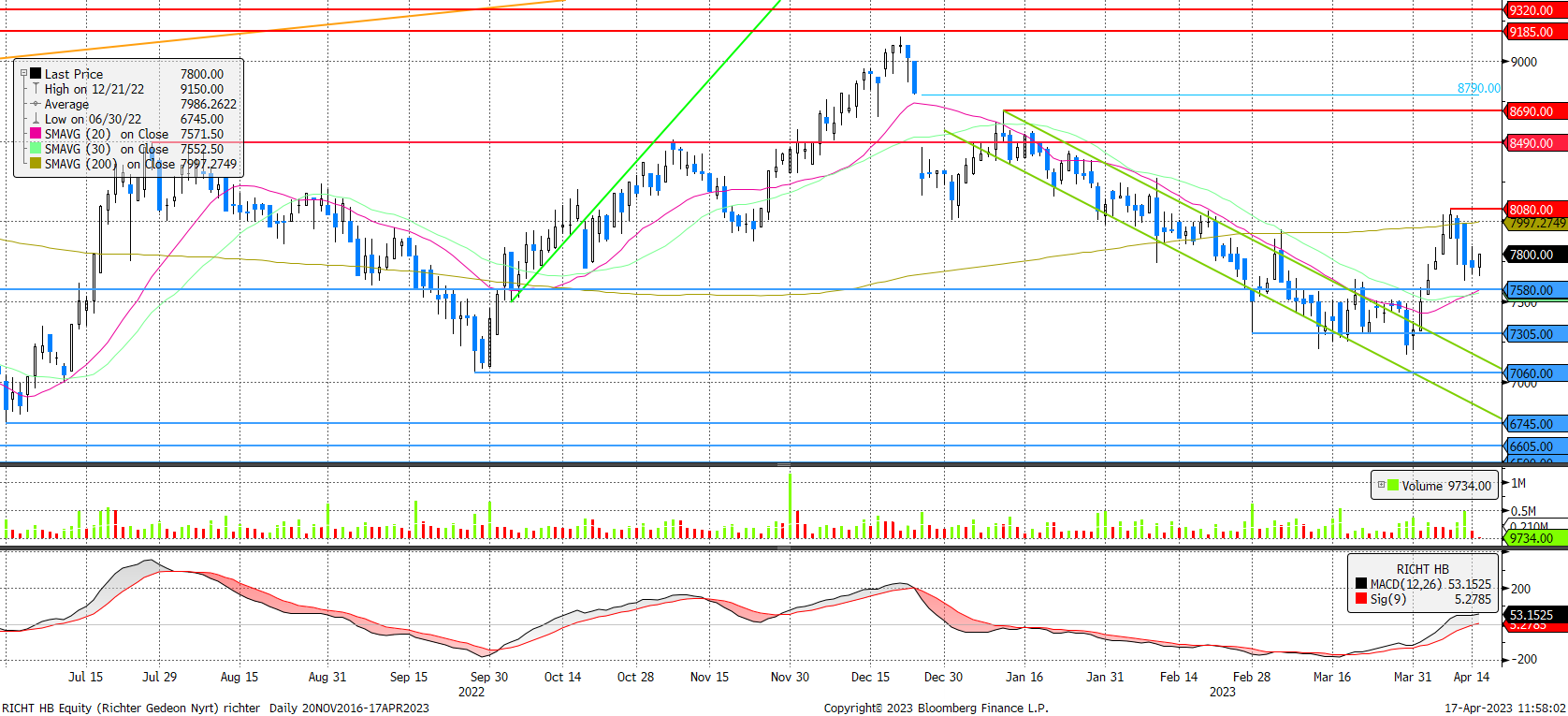Click the 'Nov 30' date axis label
This screenshot has height=716, width=1568.
click(790, 677)
